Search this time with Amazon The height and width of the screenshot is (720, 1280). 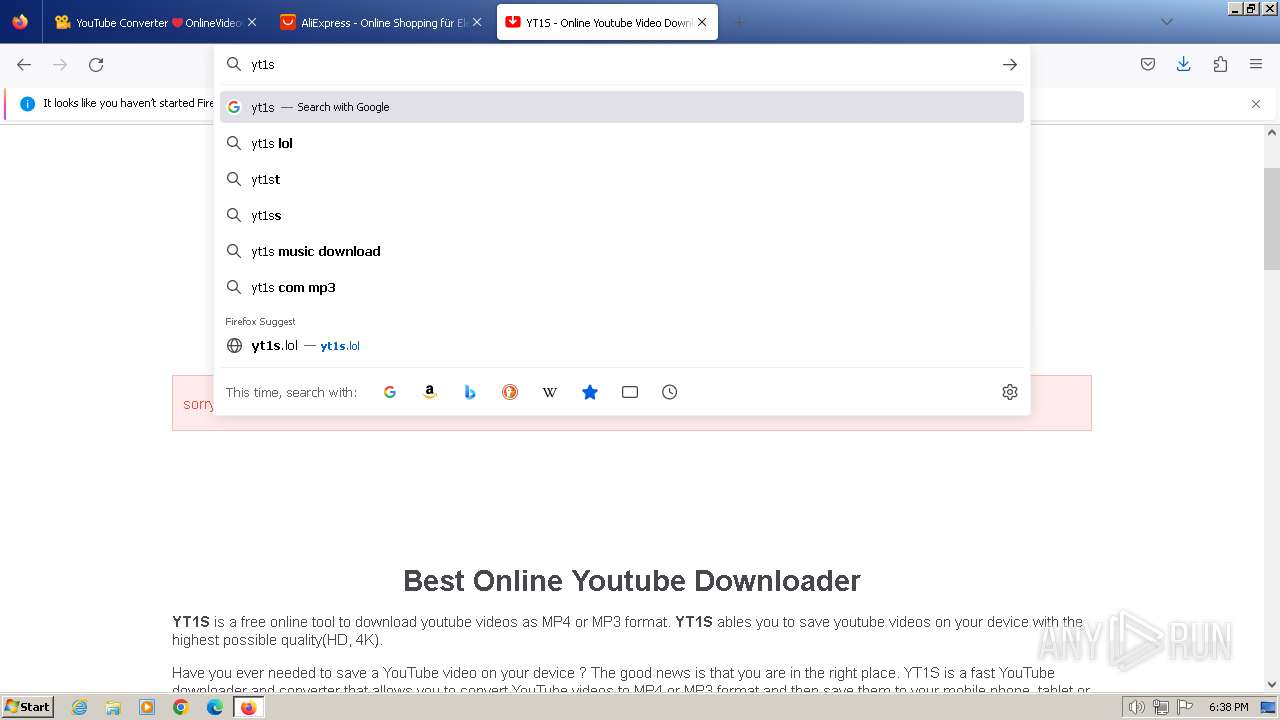point(430,392)
